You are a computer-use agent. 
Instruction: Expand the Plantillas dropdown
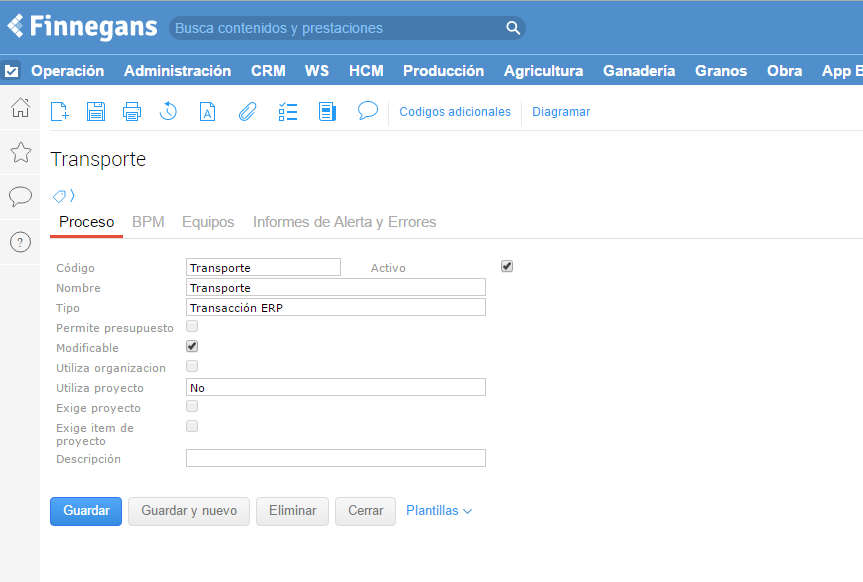[439, 511]
